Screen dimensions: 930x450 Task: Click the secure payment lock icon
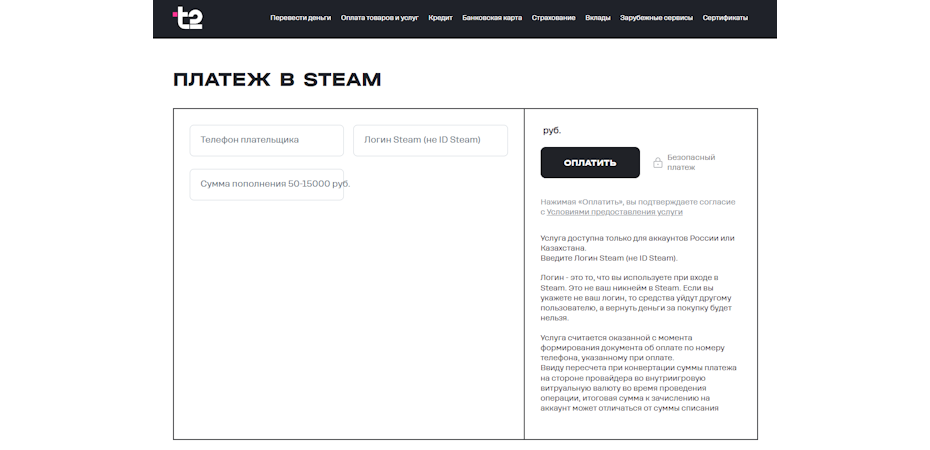click(657, 162)
